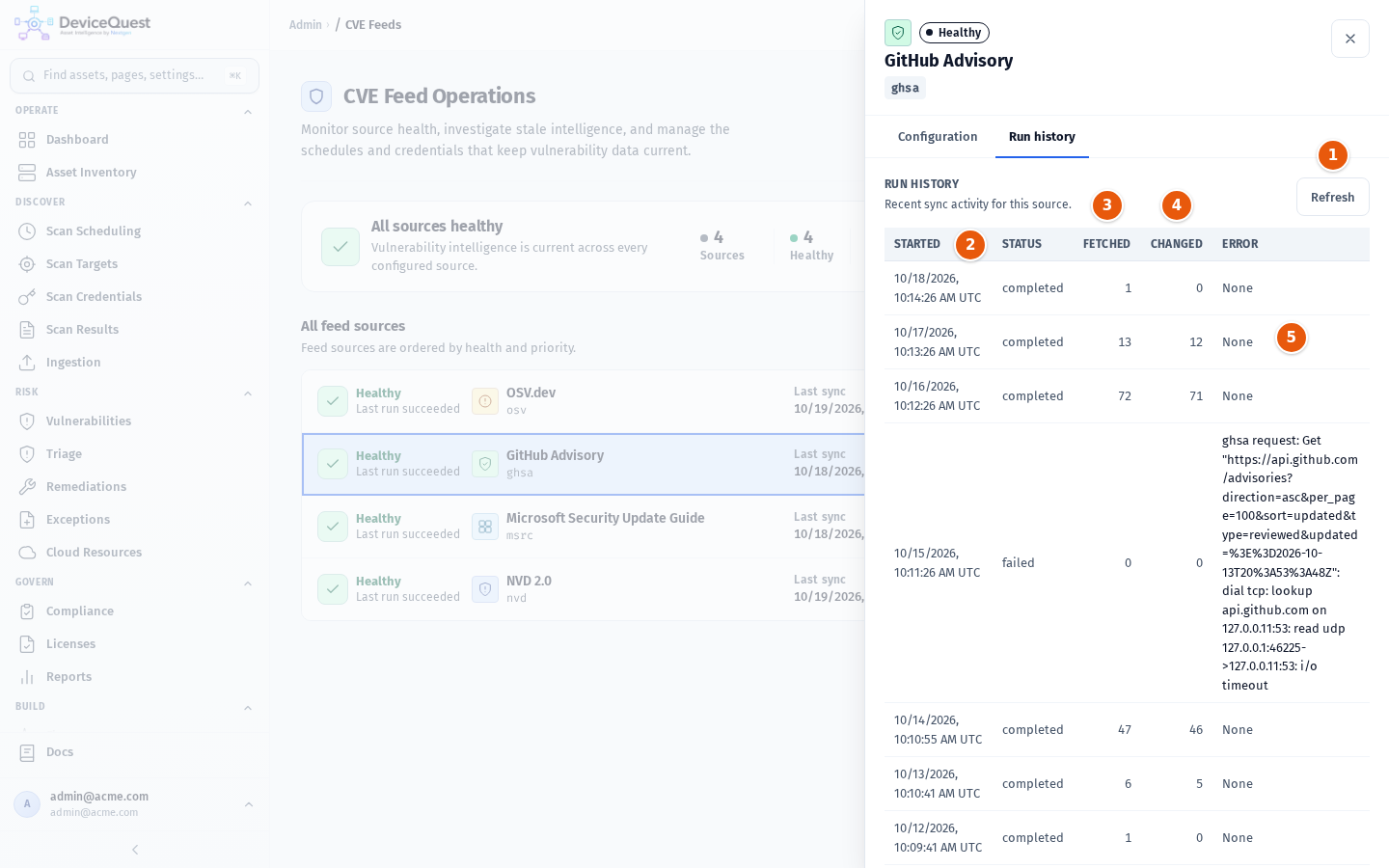Collapse the Operate section
1389x868 pixels.
[248, 112]
